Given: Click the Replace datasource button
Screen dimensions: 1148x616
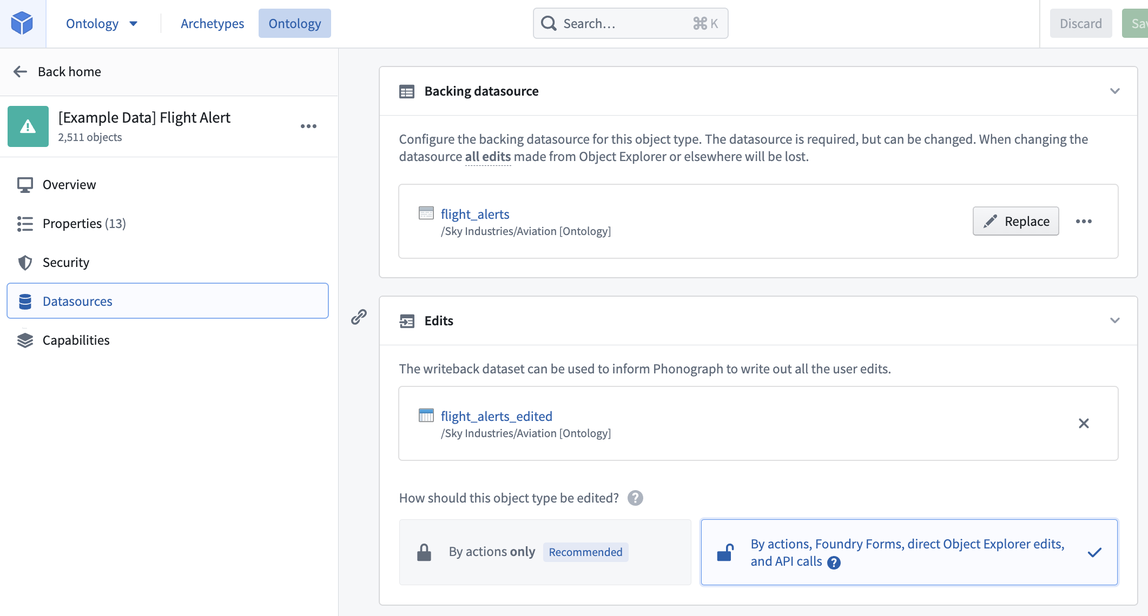Looking at the screenshot, I should click(1015, 221).
